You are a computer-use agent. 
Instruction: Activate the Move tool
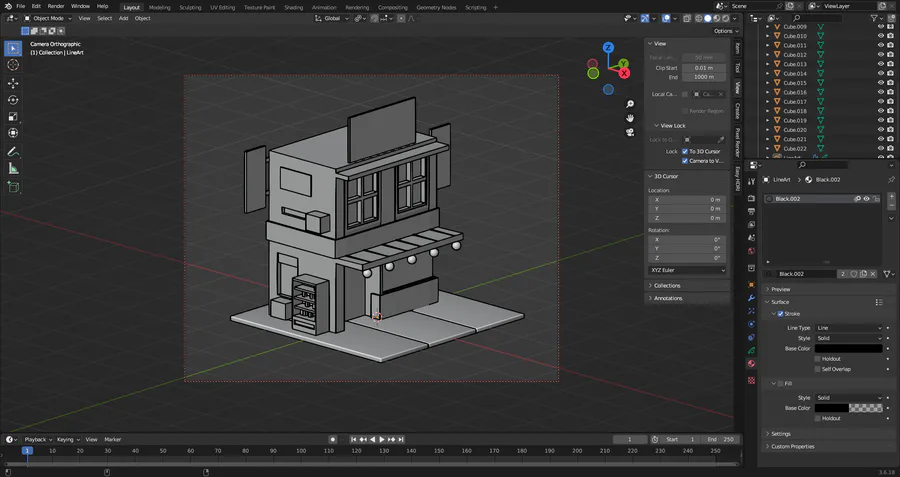13,83
